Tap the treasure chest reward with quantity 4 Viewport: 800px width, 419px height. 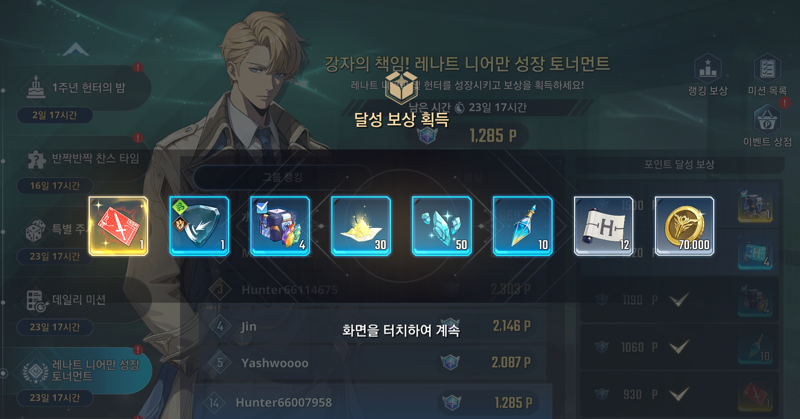(280, 226)
